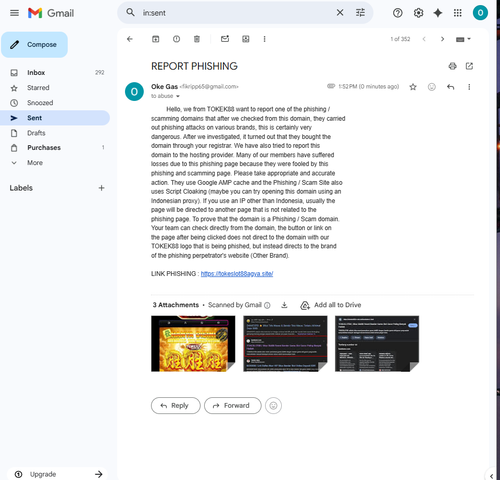Report spam on this email
500x480 pixels.
coord(176,39)
